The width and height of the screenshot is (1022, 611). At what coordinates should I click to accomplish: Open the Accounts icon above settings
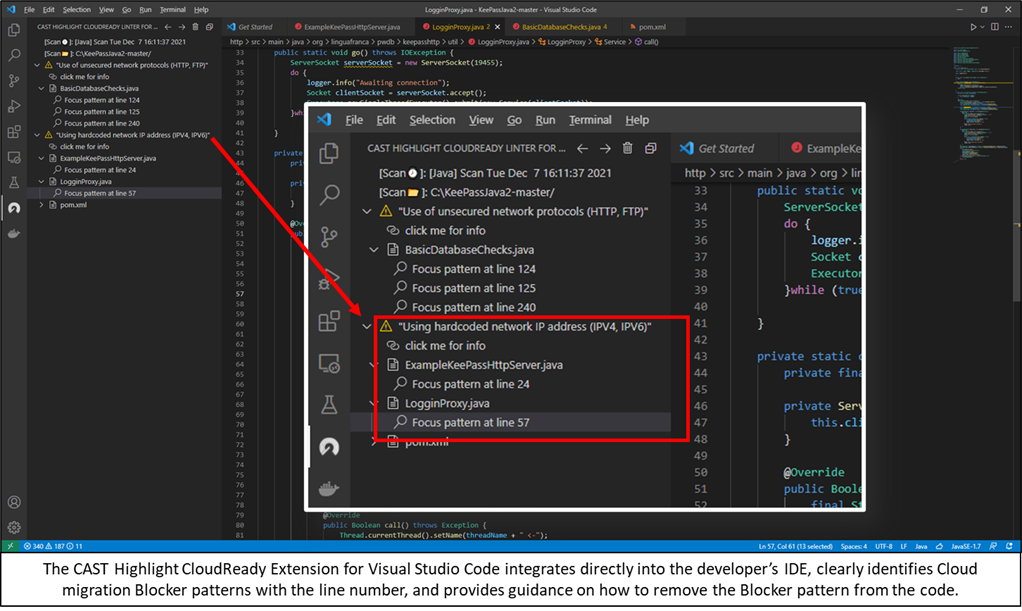pyautogui.click(x=13, y=502)
